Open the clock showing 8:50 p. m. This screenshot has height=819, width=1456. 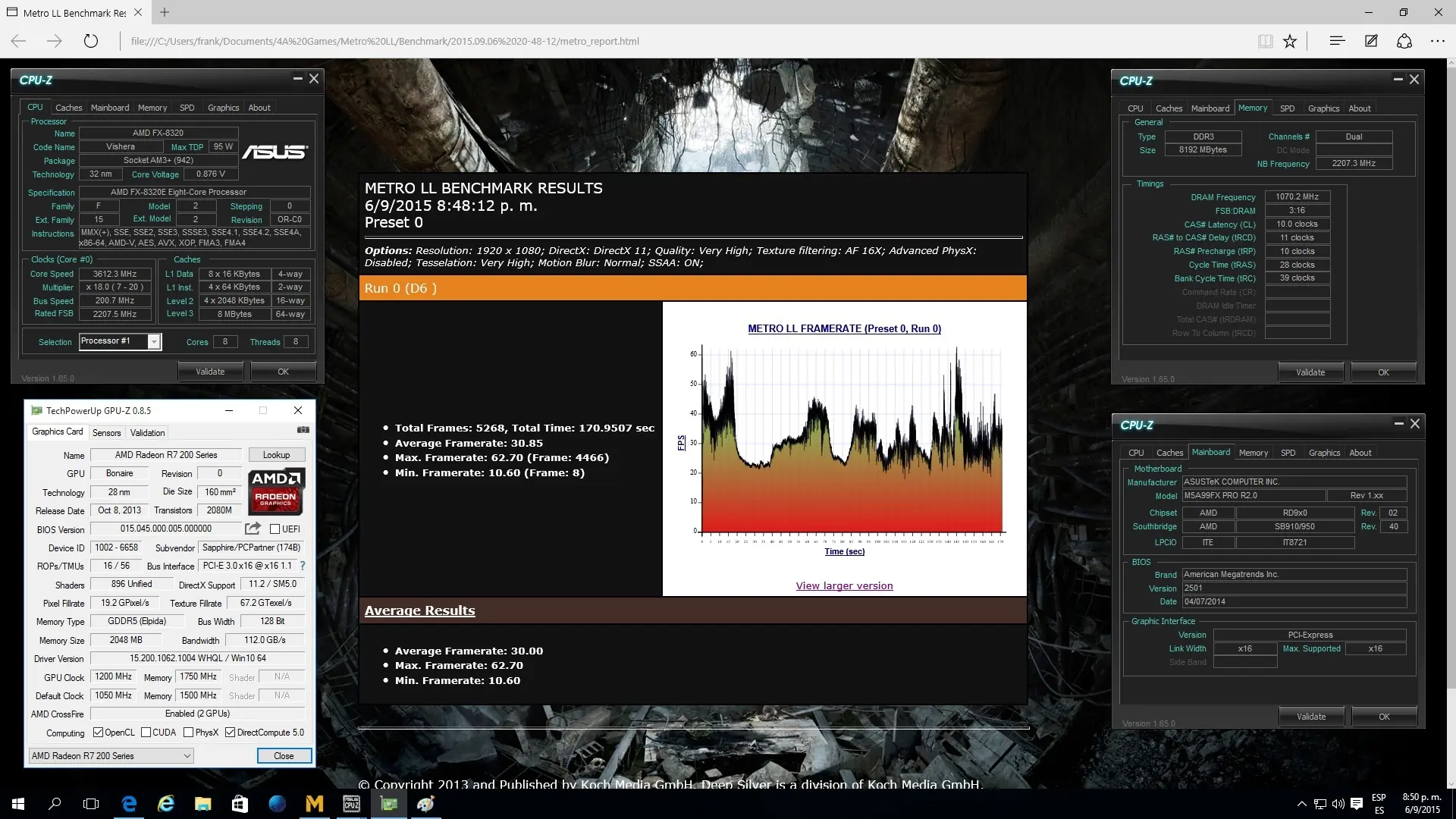click(1421, 804)
